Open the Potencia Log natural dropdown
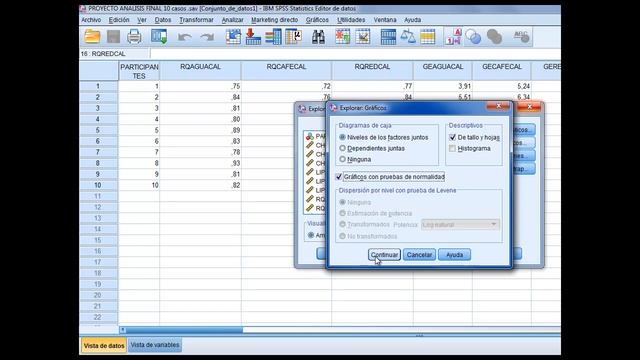 pyautogui.click(x=460, y=224)
